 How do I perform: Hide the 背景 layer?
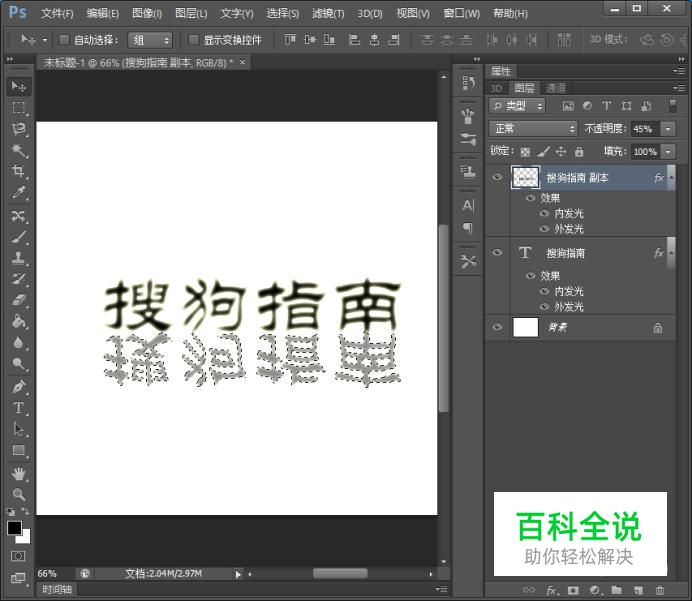click(497, 327)
